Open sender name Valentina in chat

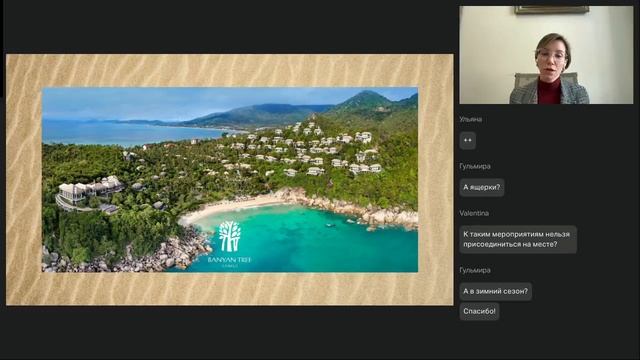[x=474, y=213]
